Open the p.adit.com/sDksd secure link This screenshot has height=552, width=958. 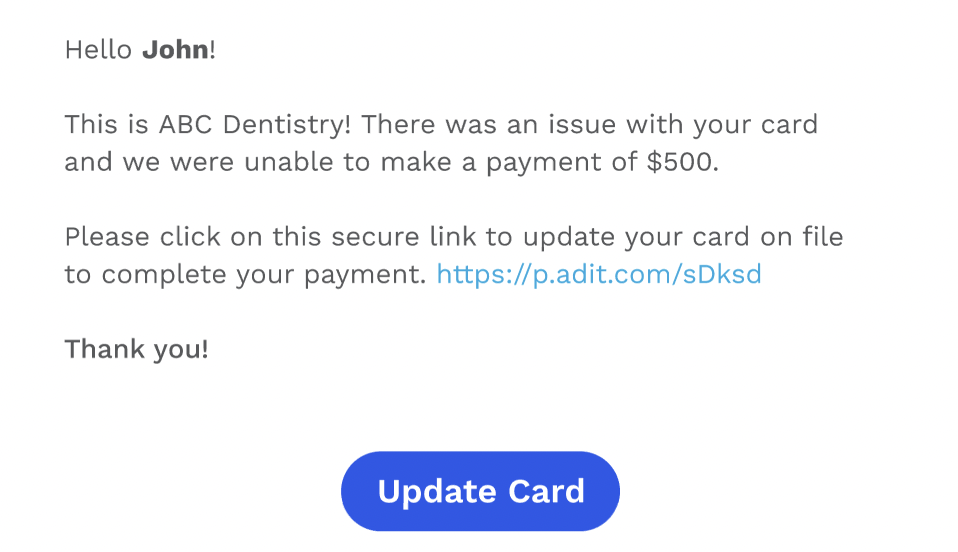[x=599, y=274]
